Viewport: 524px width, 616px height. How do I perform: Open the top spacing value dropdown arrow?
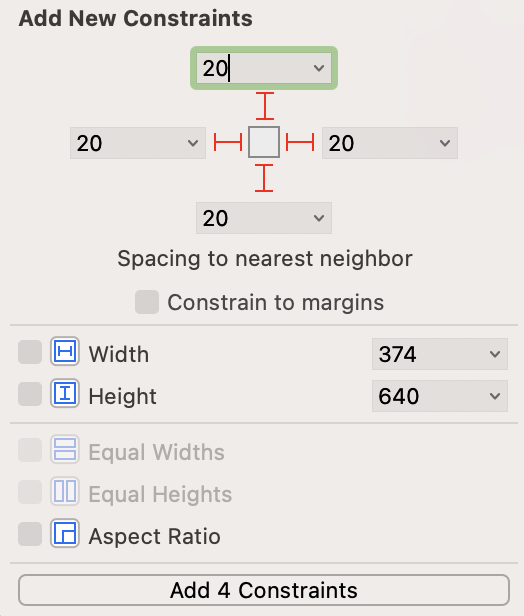(x=319, y=68)
